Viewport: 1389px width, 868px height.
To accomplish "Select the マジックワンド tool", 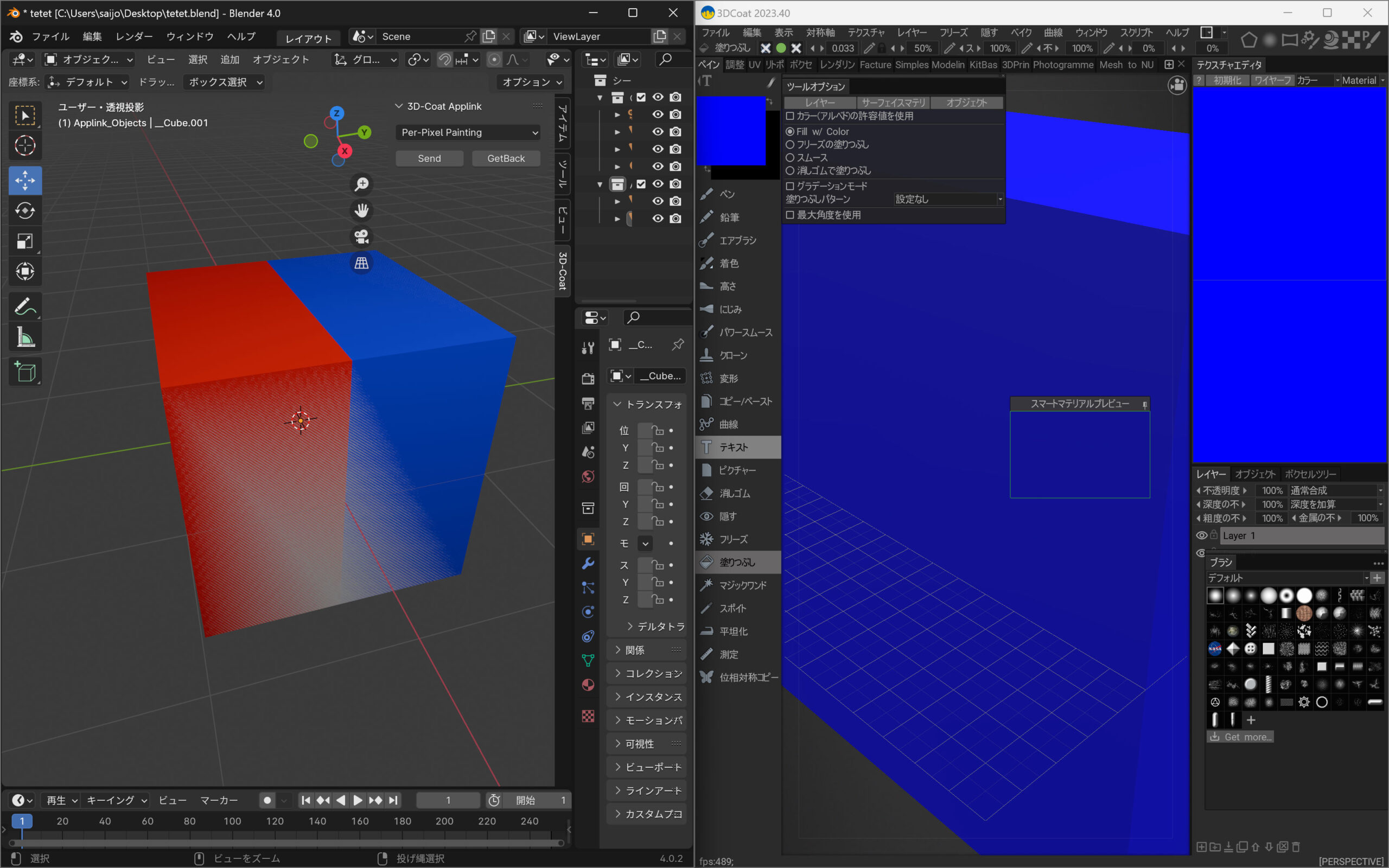I will coord(742,585).
